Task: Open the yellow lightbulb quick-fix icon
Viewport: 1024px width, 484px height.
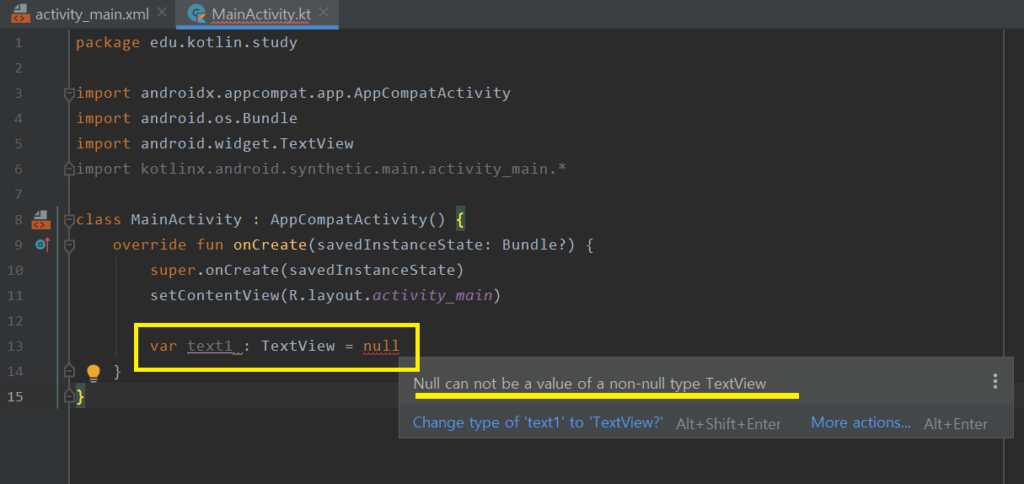Action: (93, 373)
